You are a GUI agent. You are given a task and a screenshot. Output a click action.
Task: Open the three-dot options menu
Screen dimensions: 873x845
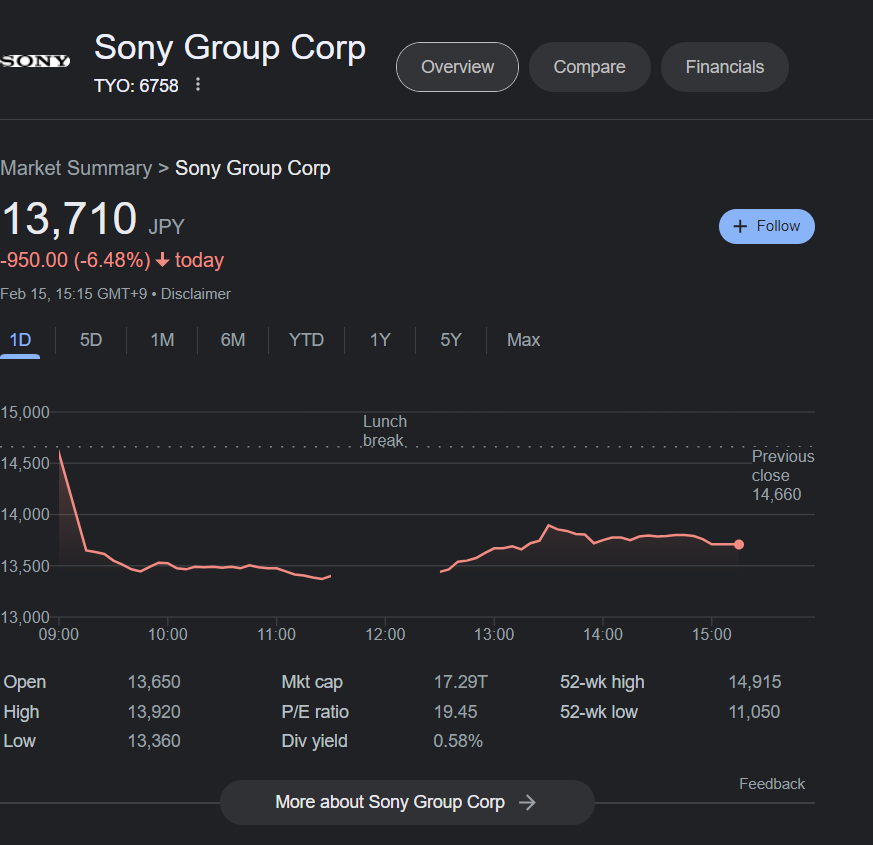click(198, 85)
